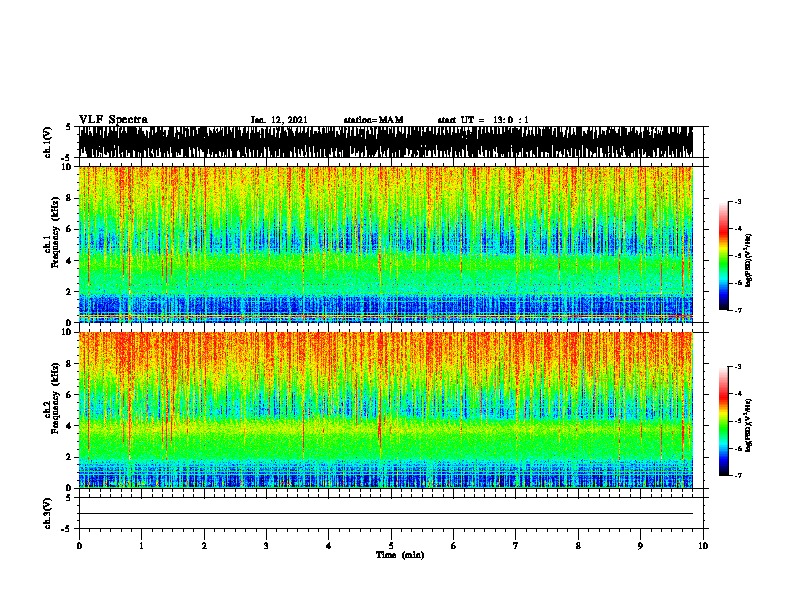Select the date label "Jan. 12, 2021"
792x612 pixels.
click(279, 120)
